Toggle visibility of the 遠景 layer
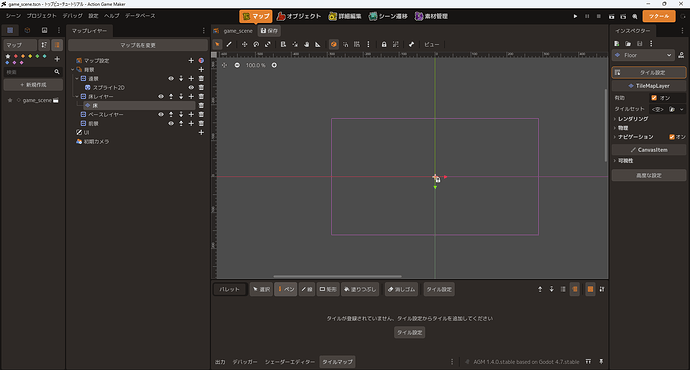The image size is (690, 370). (x=171, y=78)
